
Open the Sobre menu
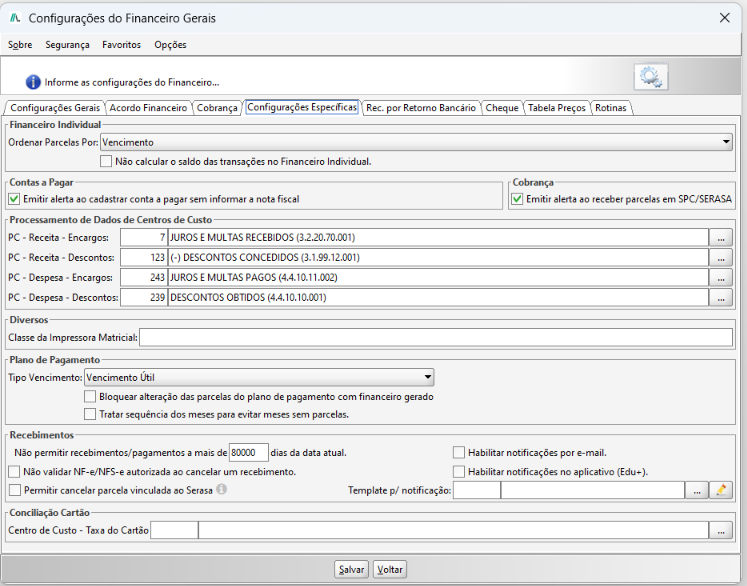[20, 45]
